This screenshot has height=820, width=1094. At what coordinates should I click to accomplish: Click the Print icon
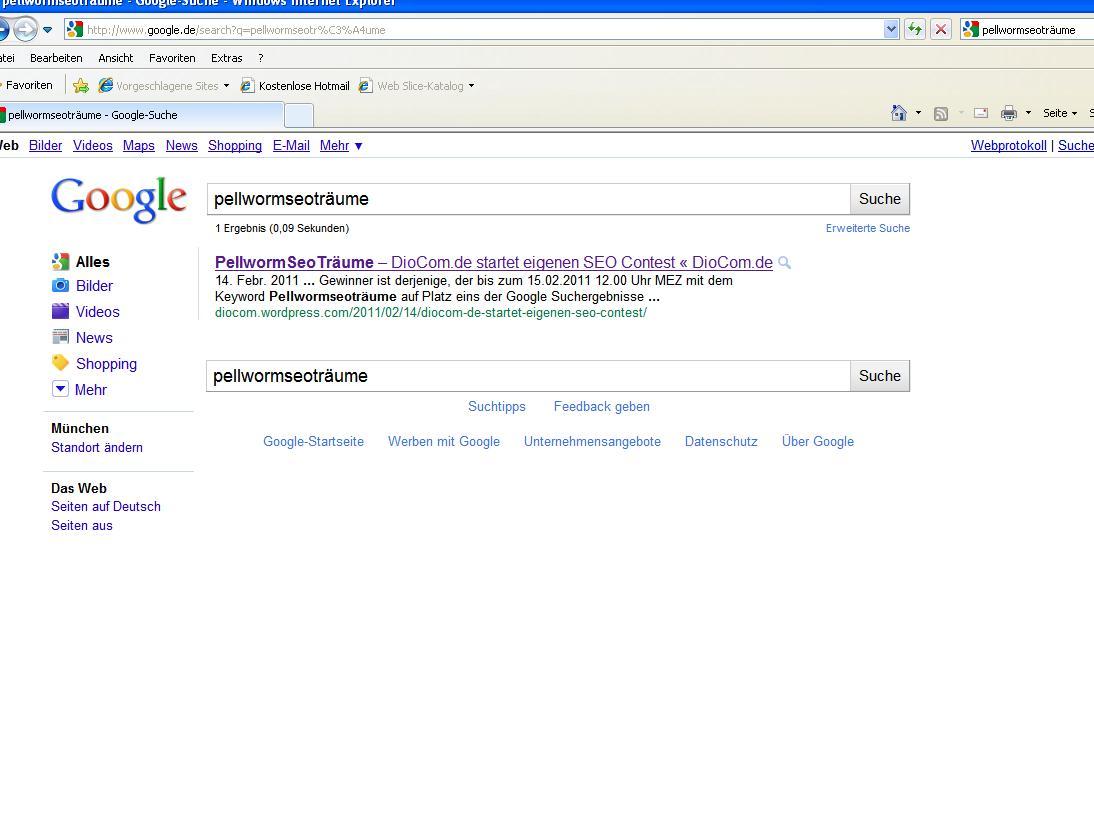point(1008,113)
